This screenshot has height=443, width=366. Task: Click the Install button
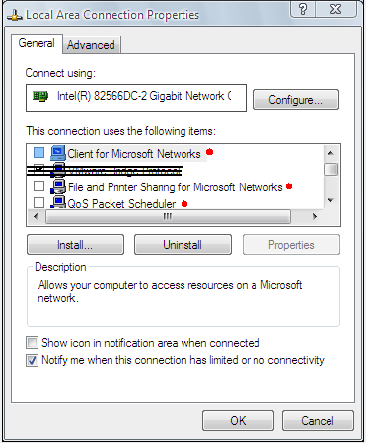pos(75,245)
